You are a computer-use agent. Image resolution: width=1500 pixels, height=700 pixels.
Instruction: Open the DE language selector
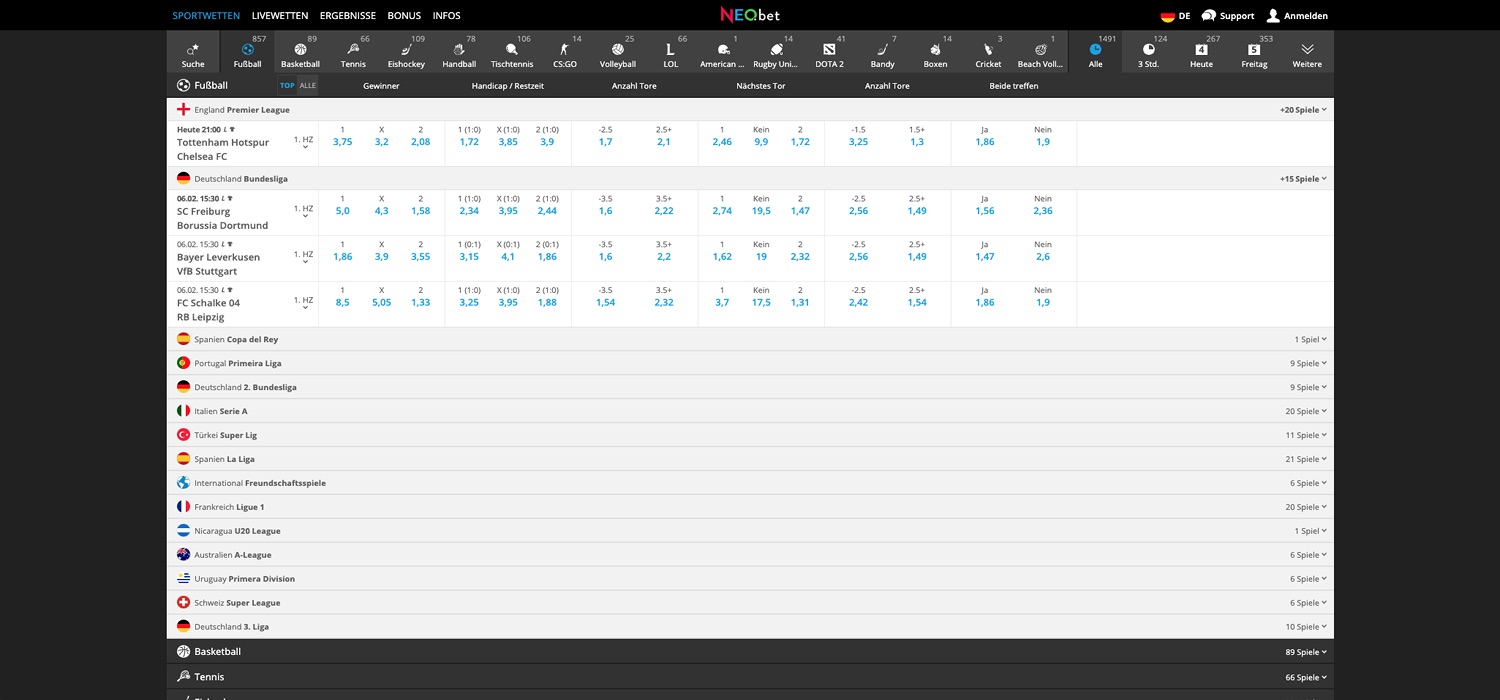click(x=1175, y=16)
